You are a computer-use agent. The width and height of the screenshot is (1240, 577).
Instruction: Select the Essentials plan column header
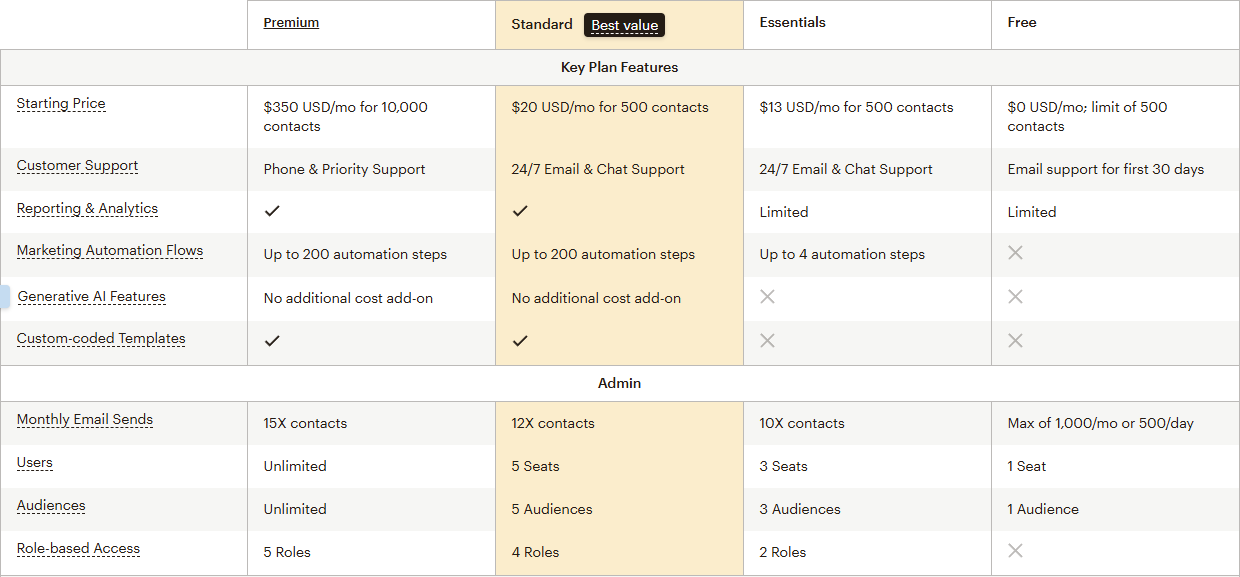click(x=793, y=22)
